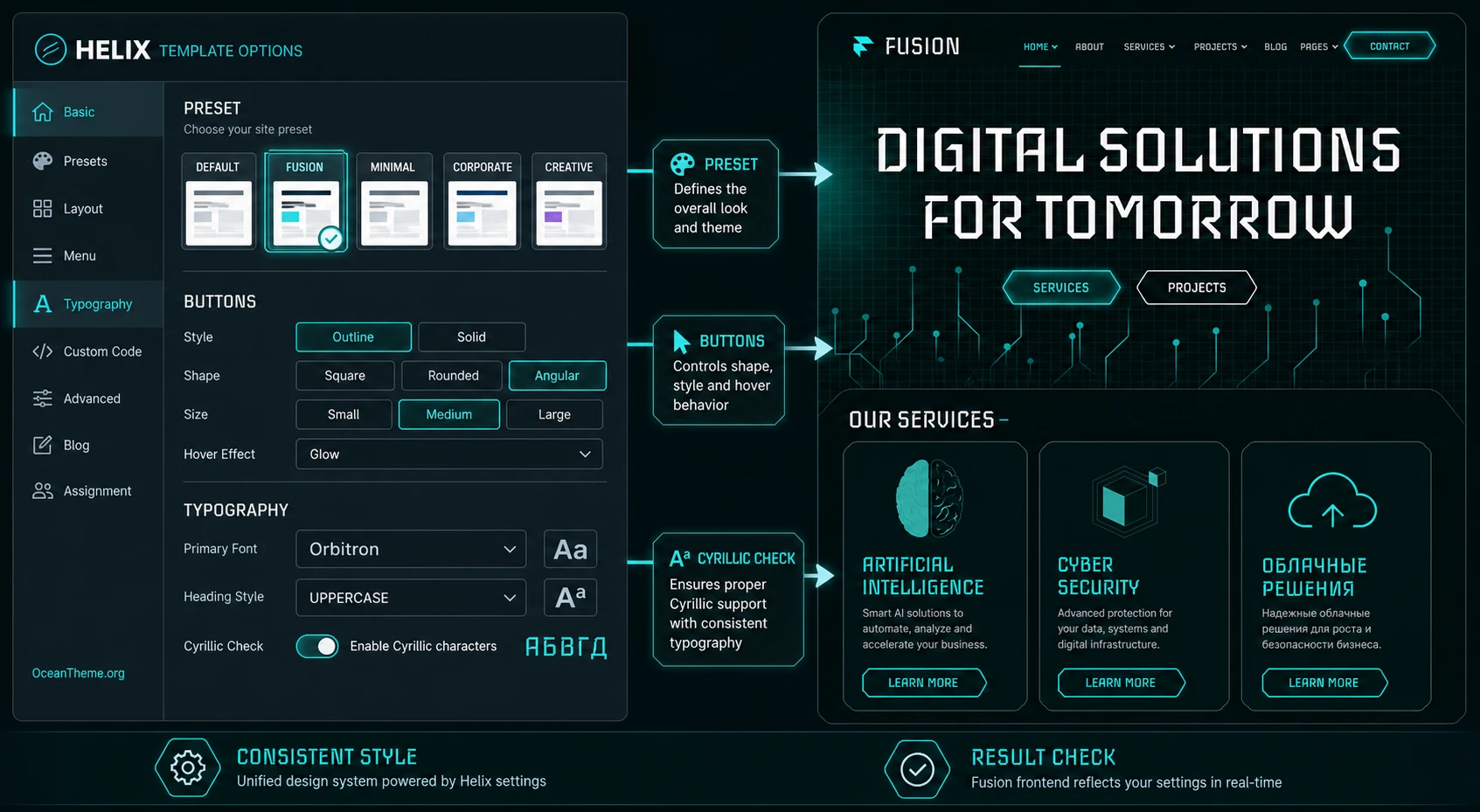Click the checkmark icon beside Result Check
The image size is (1480, 812).
(917, 769)
